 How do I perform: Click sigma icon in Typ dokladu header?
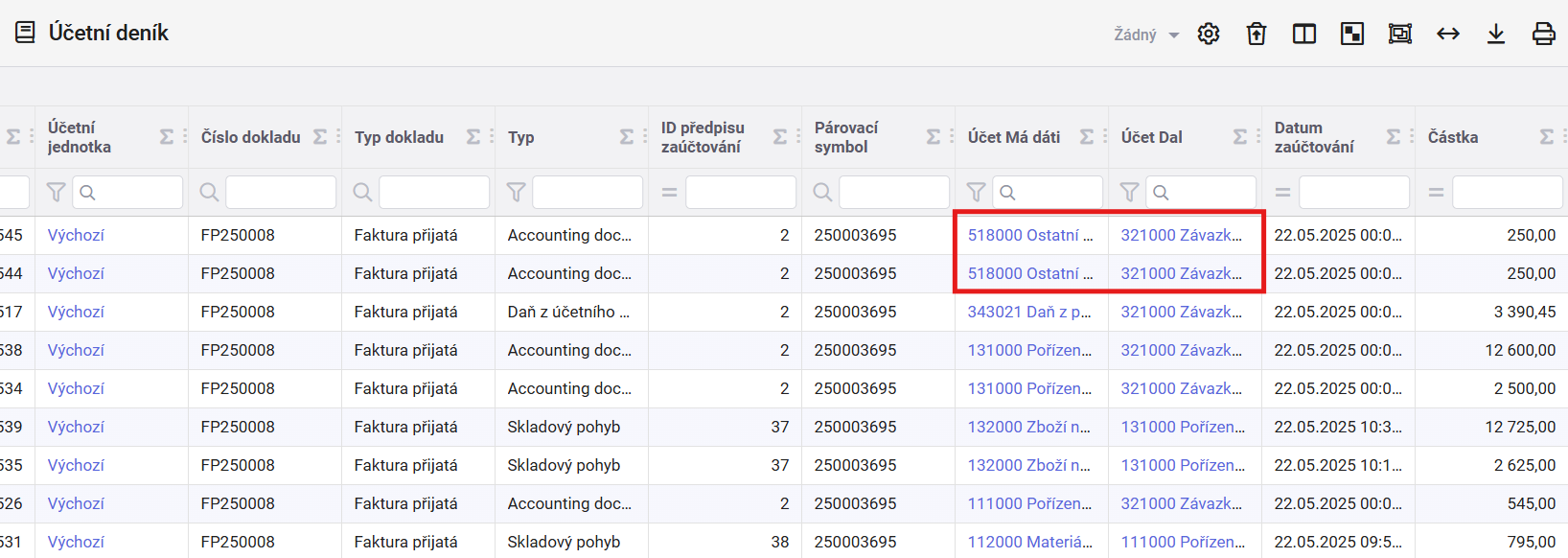(473, 137)
